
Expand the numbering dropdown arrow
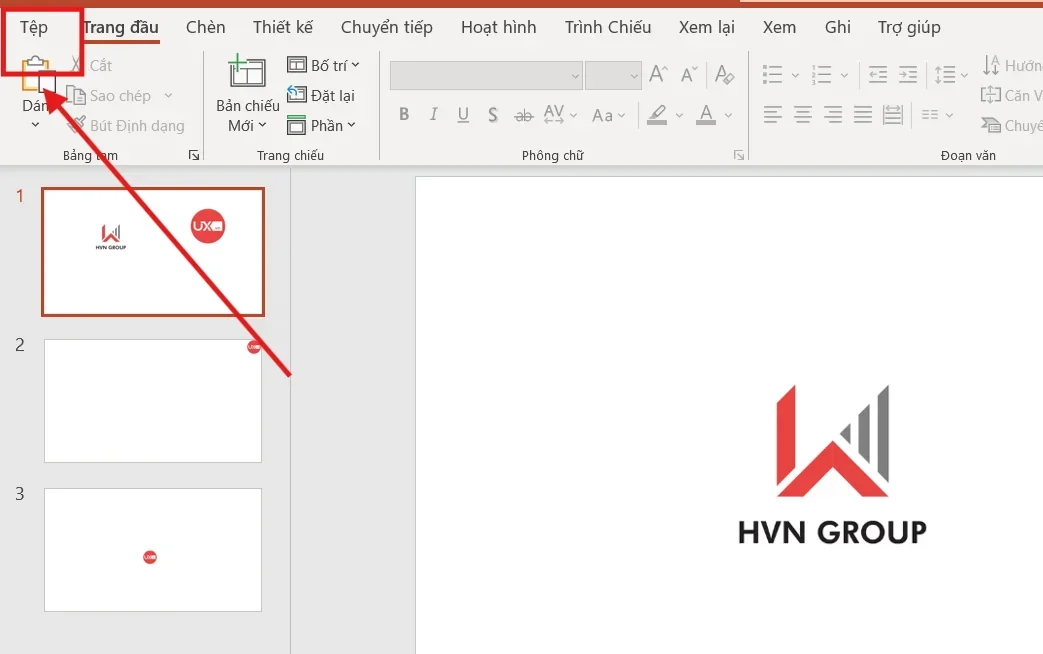point(844,75)
